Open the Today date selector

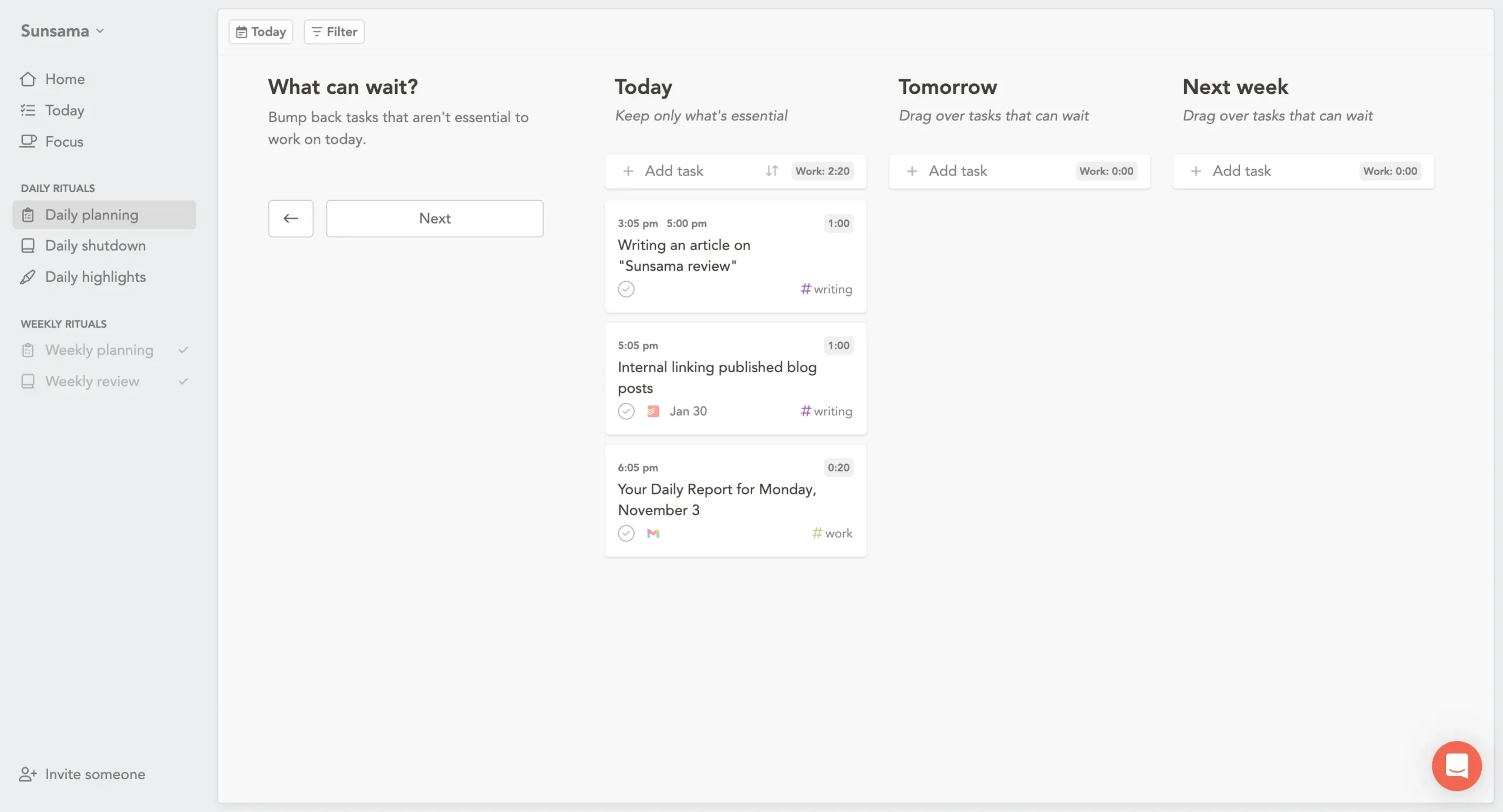pos(260,31)
